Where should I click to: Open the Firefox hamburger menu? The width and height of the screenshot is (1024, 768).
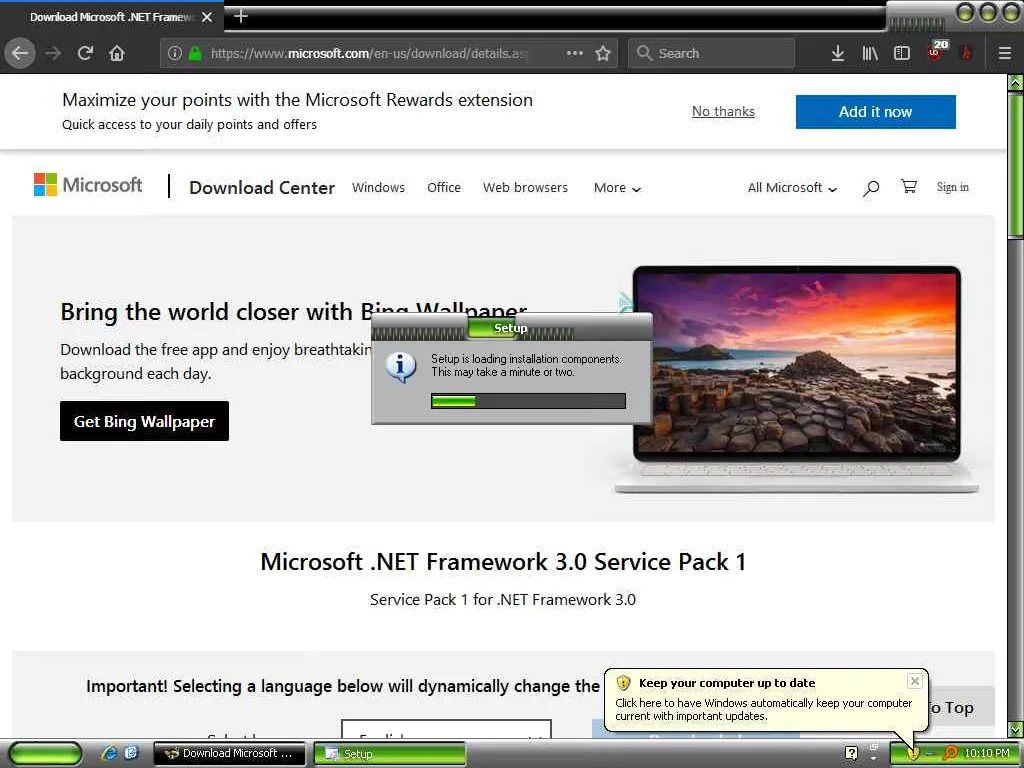pyautogui.click(x=1004, y=53)
